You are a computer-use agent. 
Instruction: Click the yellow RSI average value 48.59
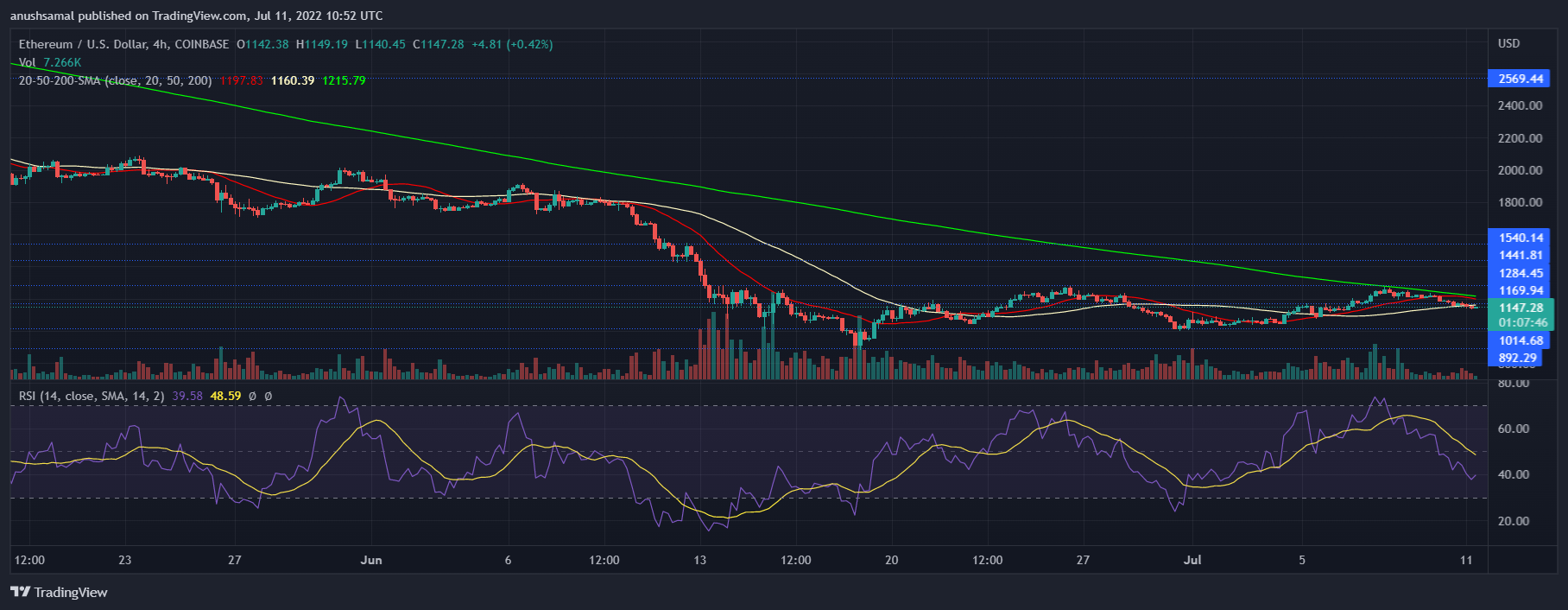click(226, 396)
